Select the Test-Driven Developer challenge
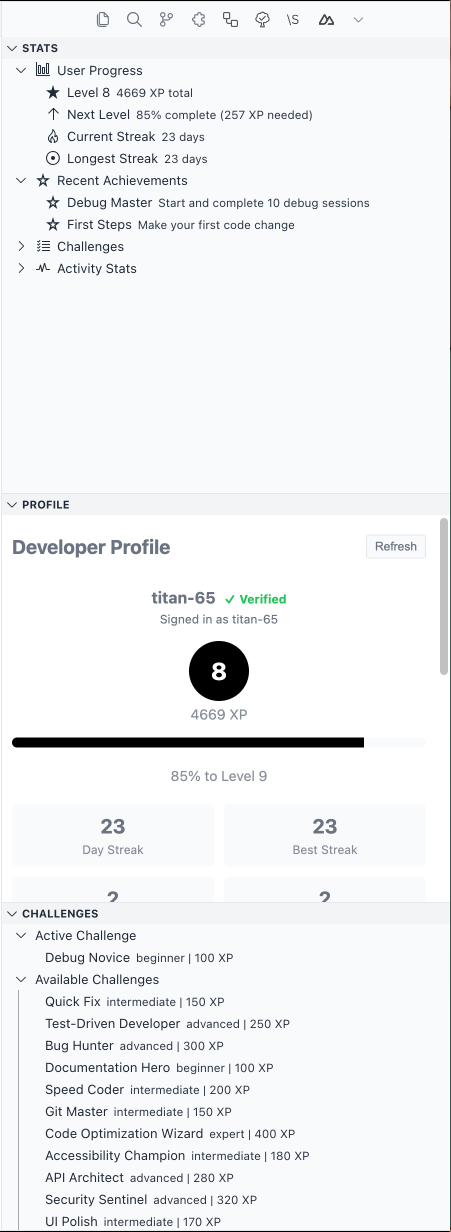The height and width of the screenshot is (1232, 451). click(x=225, y=1023)
